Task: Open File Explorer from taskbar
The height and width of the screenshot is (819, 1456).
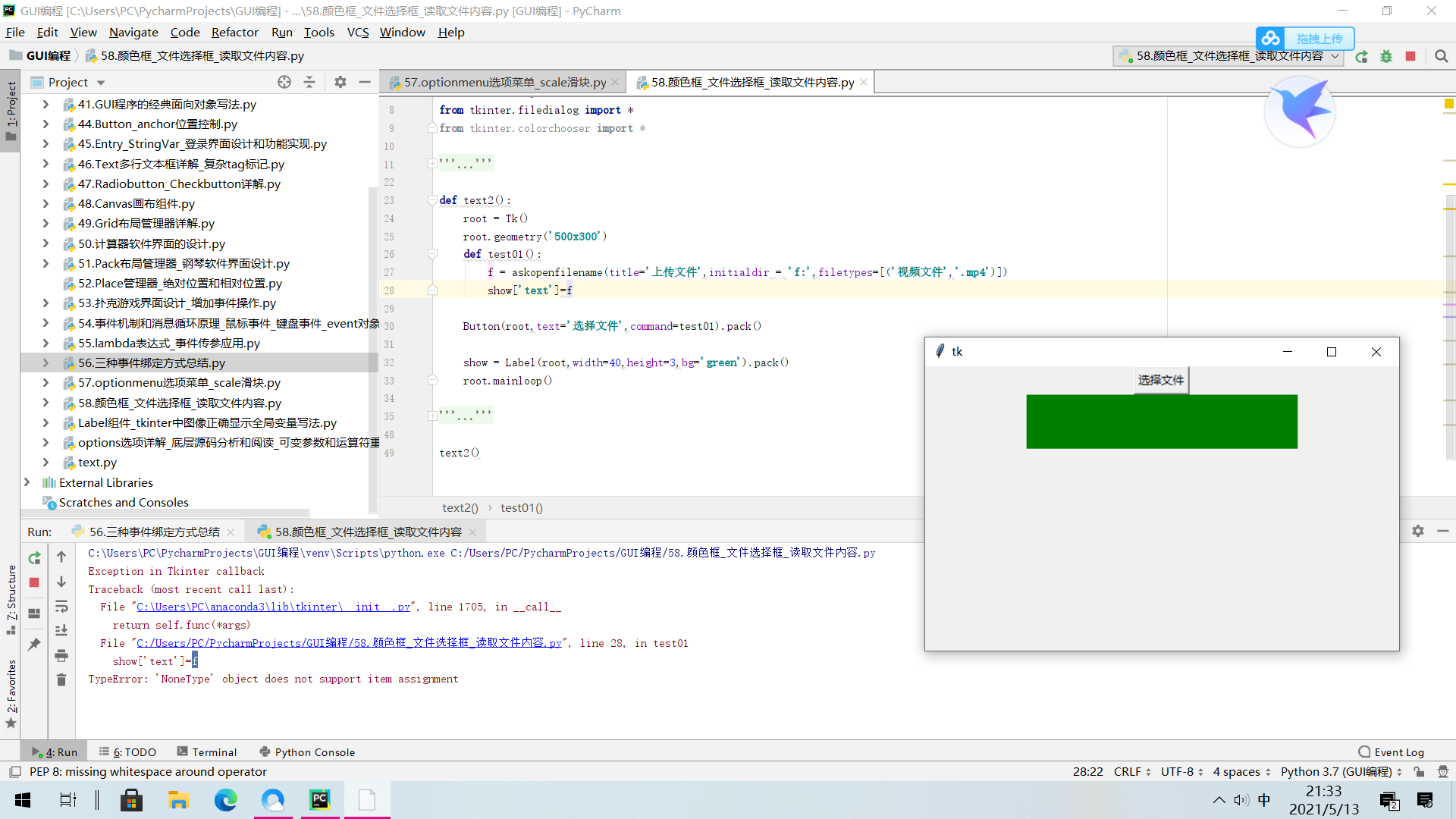Action: pyautogui.click(x=178, y=799)
